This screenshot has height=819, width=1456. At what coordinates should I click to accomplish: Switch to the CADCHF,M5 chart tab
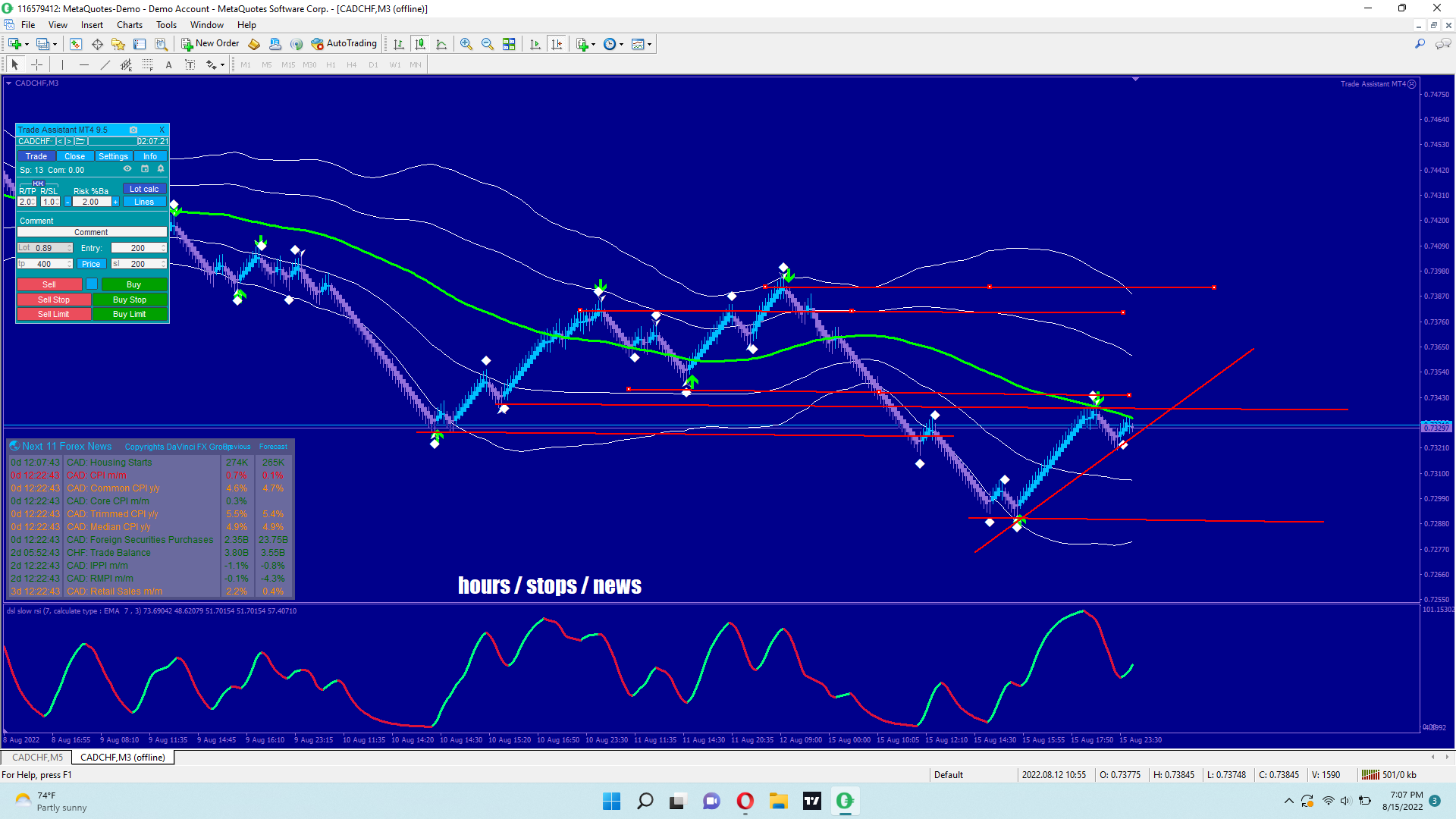(37, 758)
